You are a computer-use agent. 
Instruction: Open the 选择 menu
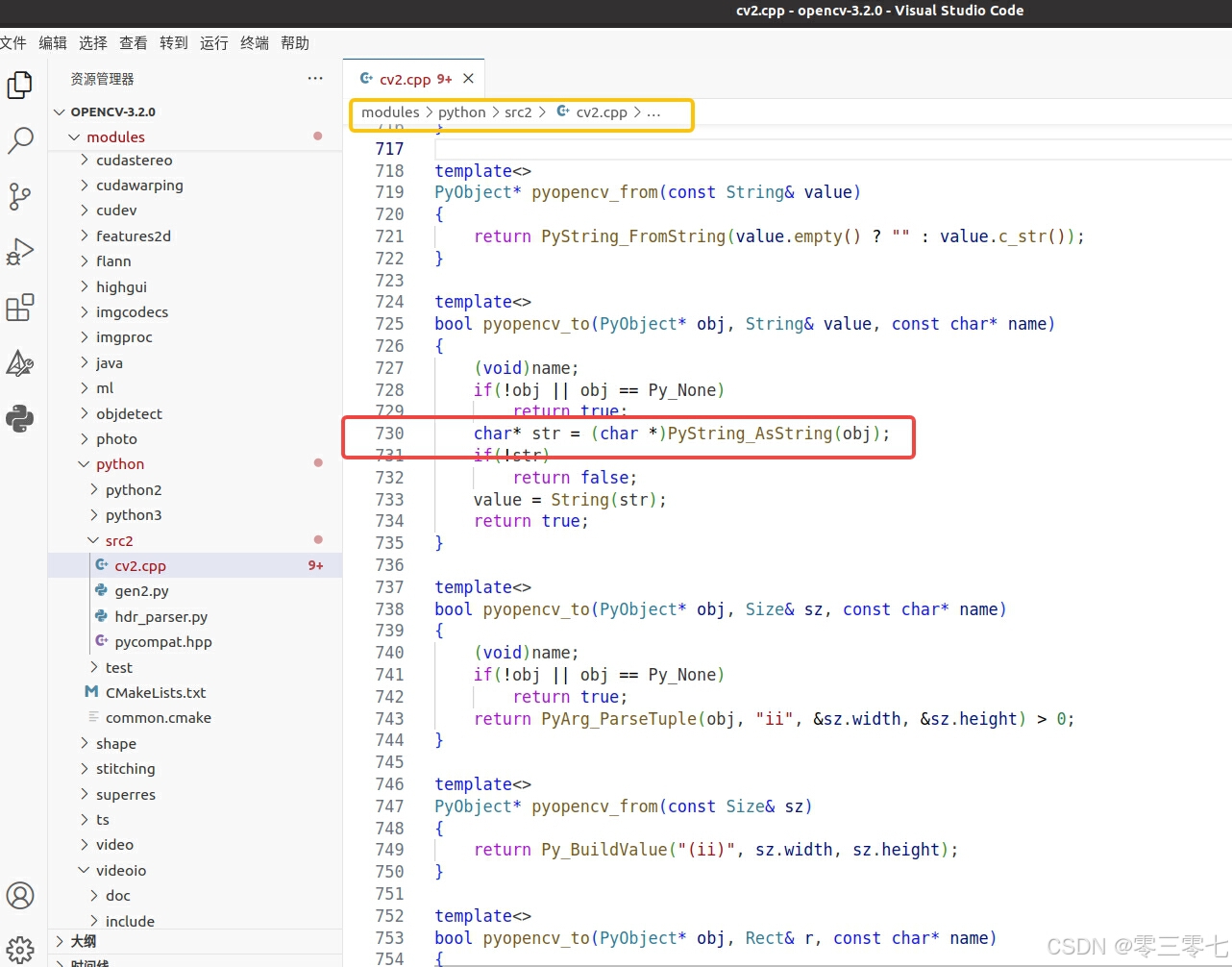pyautogui.click(x=93, y=43)
